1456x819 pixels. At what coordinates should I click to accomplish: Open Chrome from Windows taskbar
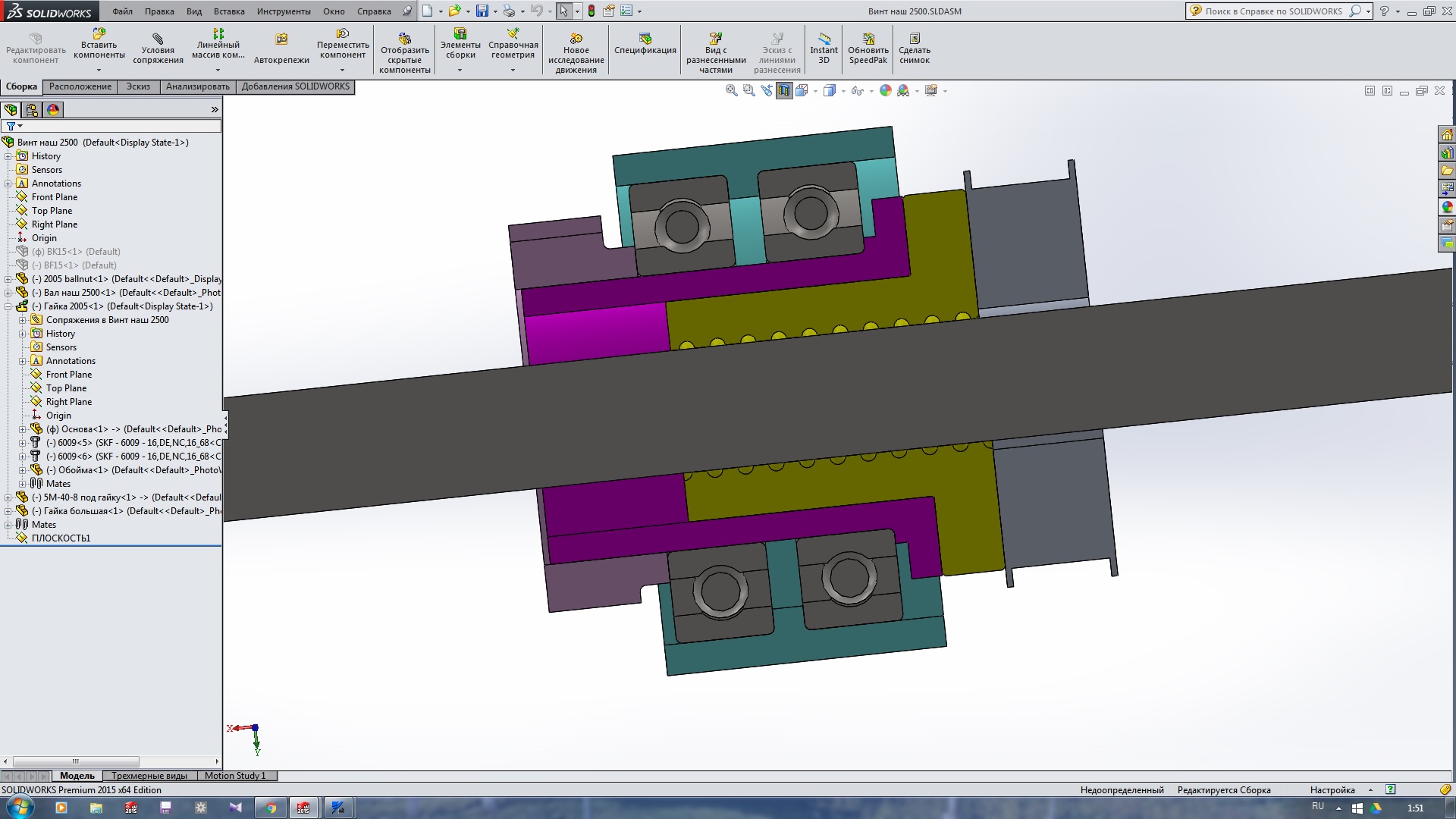[x=271, y=808]
